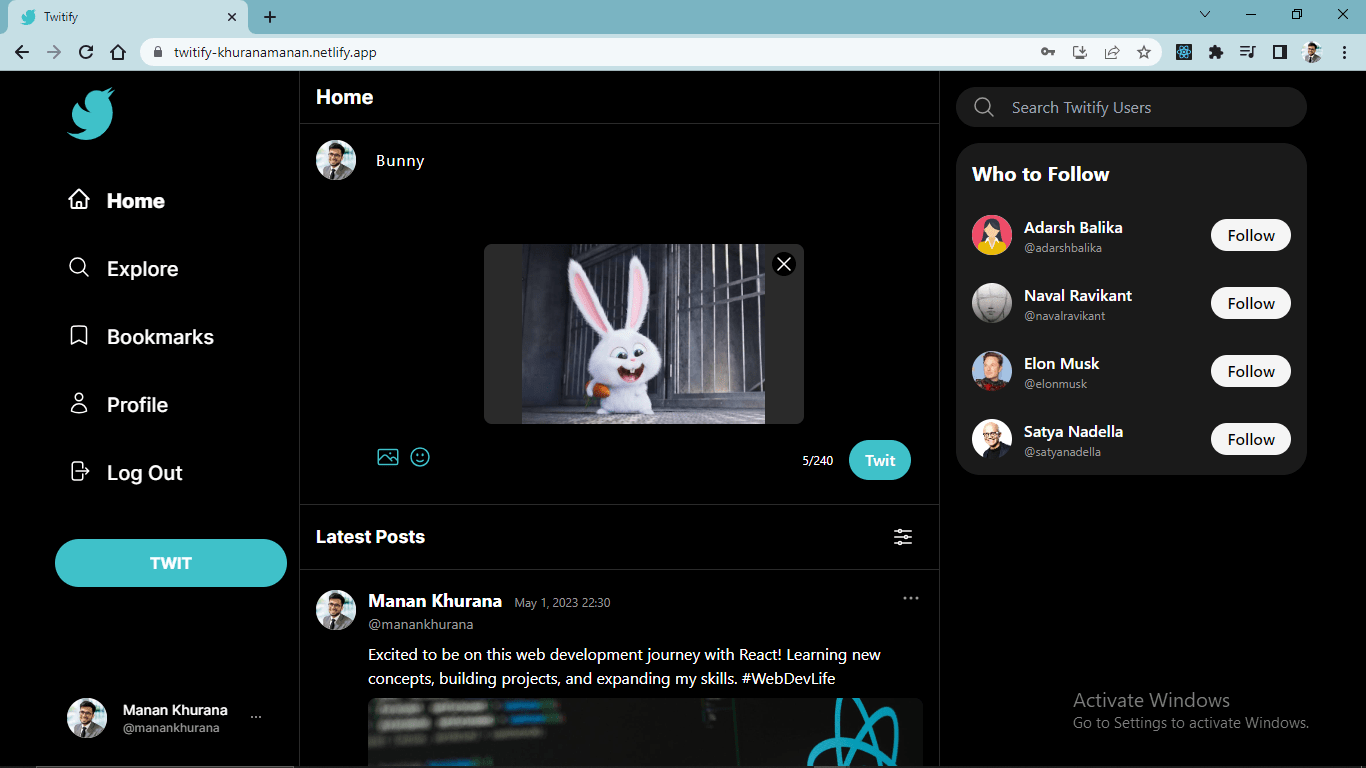1366x768 pixels.
Task: Click the bunny image preview
Action: (643, 334)
